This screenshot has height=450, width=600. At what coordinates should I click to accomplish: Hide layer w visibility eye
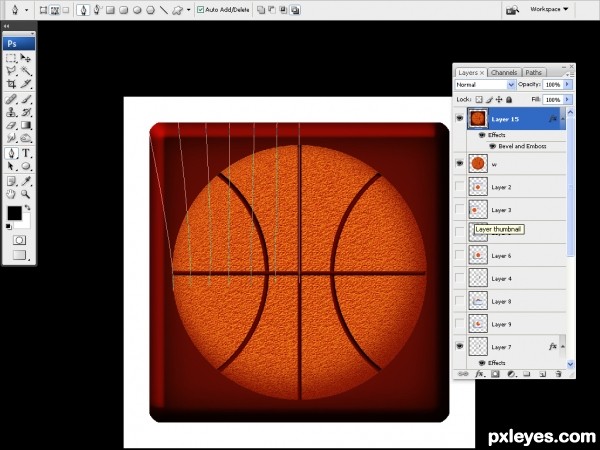click(460, 163)
